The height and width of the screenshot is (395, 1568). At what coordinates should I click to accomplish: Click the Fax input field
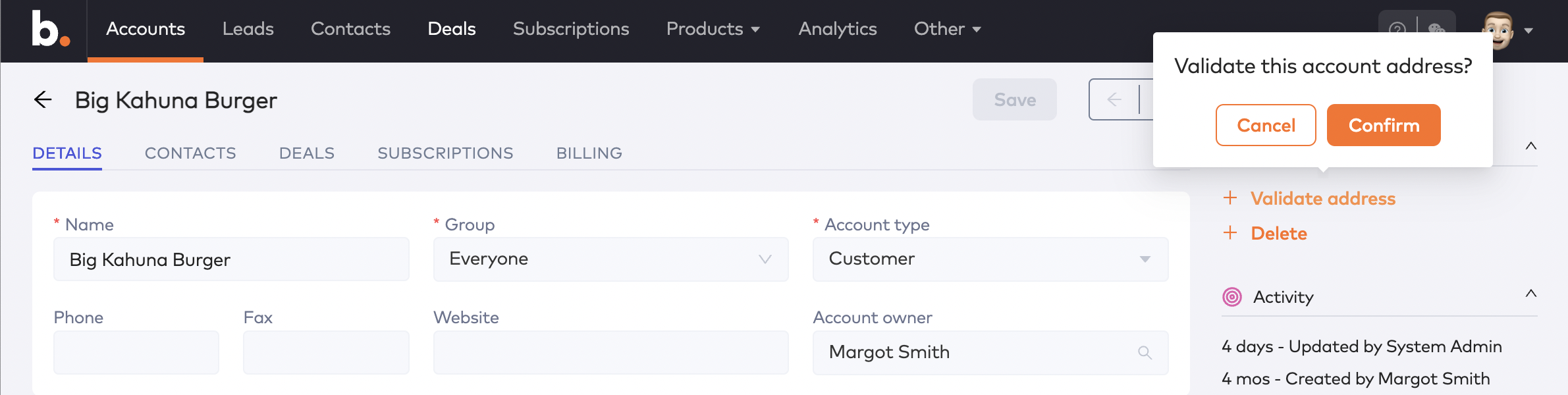pyautogui.click(x=326, y=353)
